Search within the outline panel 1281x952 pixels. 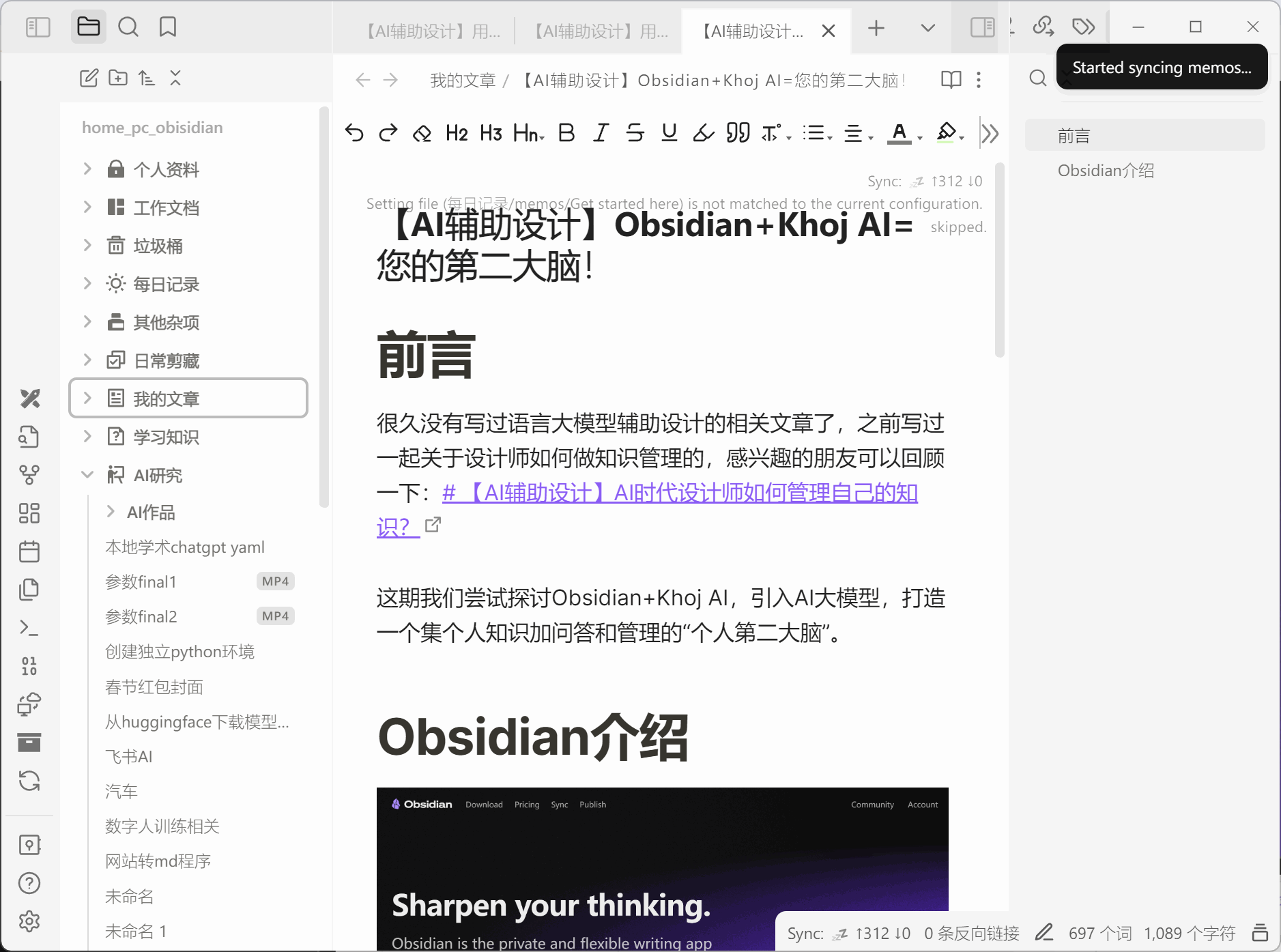tap(1038, 78)
